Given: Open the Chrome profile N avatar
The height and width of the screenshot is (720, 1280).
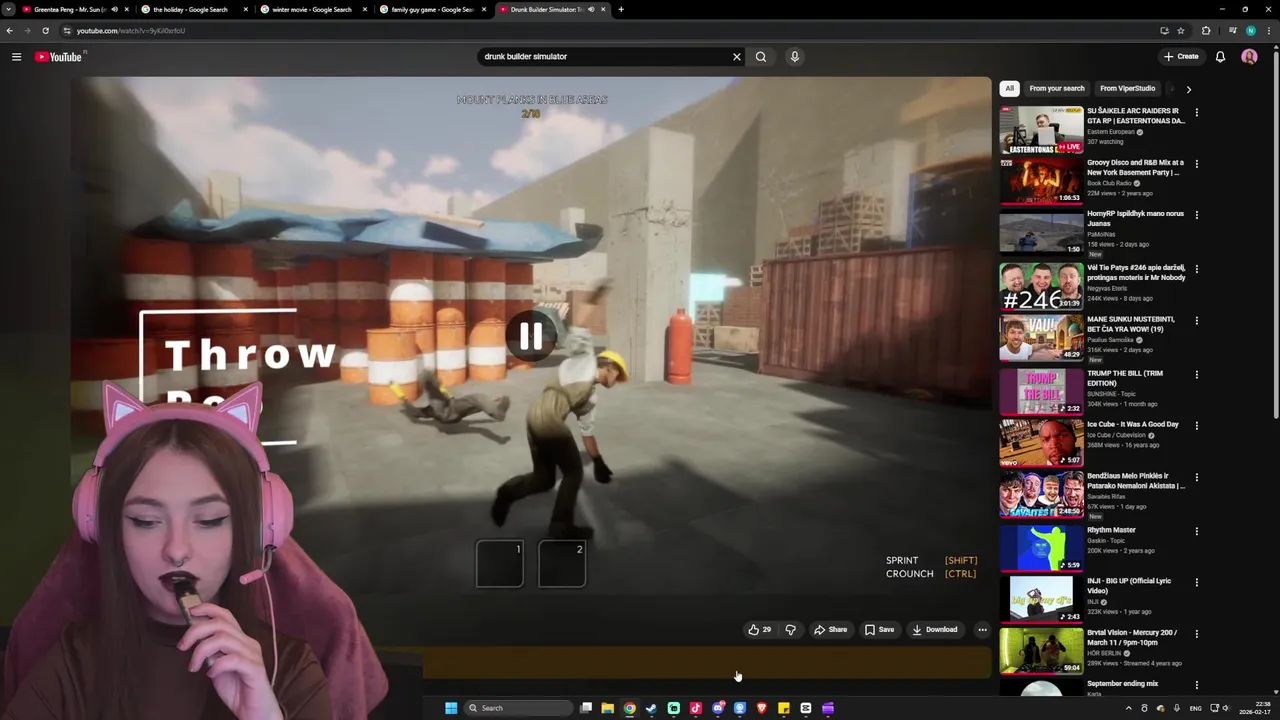Looking at the screenshot, I should [x=1250, y=31].
